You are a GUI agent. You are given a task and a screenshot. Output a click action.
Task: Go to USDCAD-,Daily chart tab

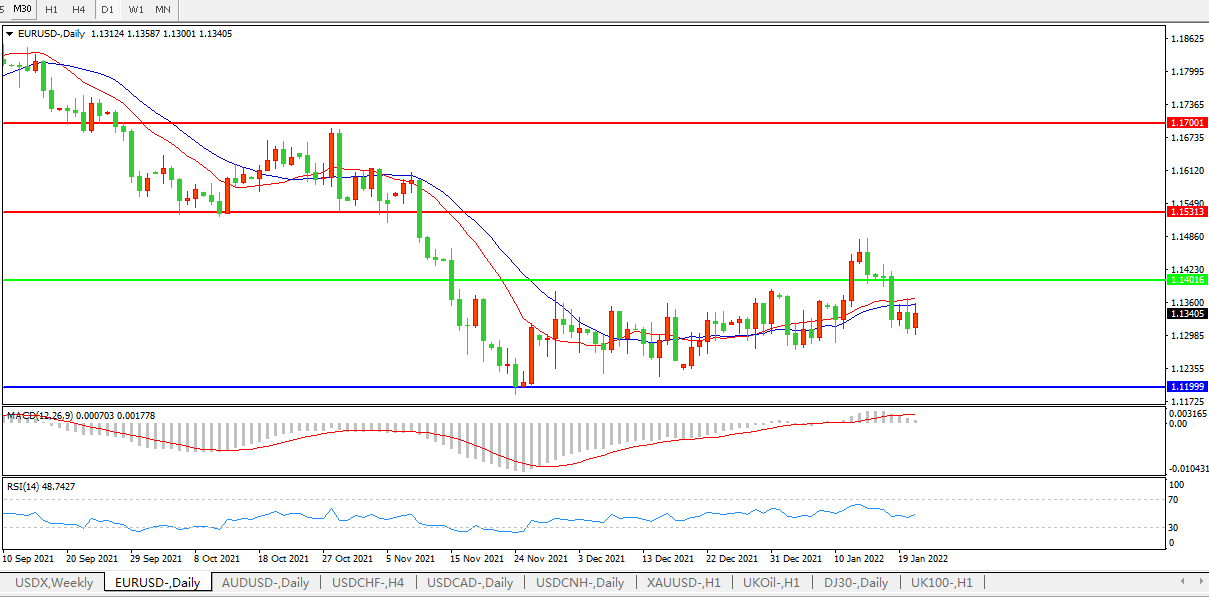[x=470, y=582]
